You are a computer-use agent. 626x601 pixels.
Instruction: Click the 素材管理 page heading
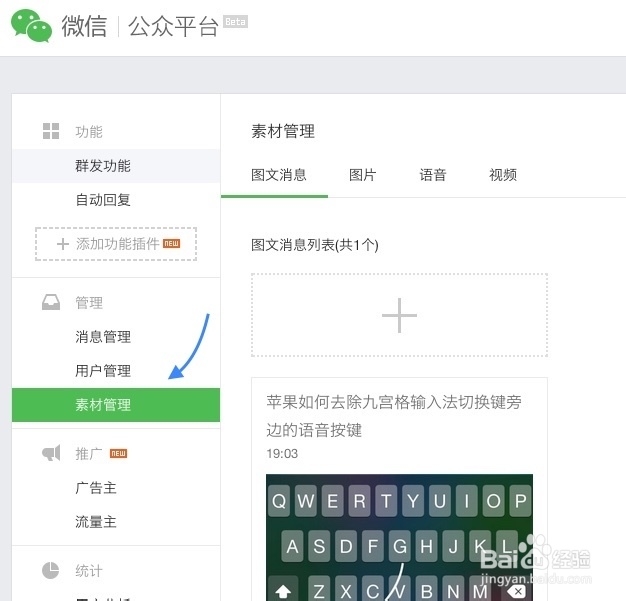click(283, 131)
